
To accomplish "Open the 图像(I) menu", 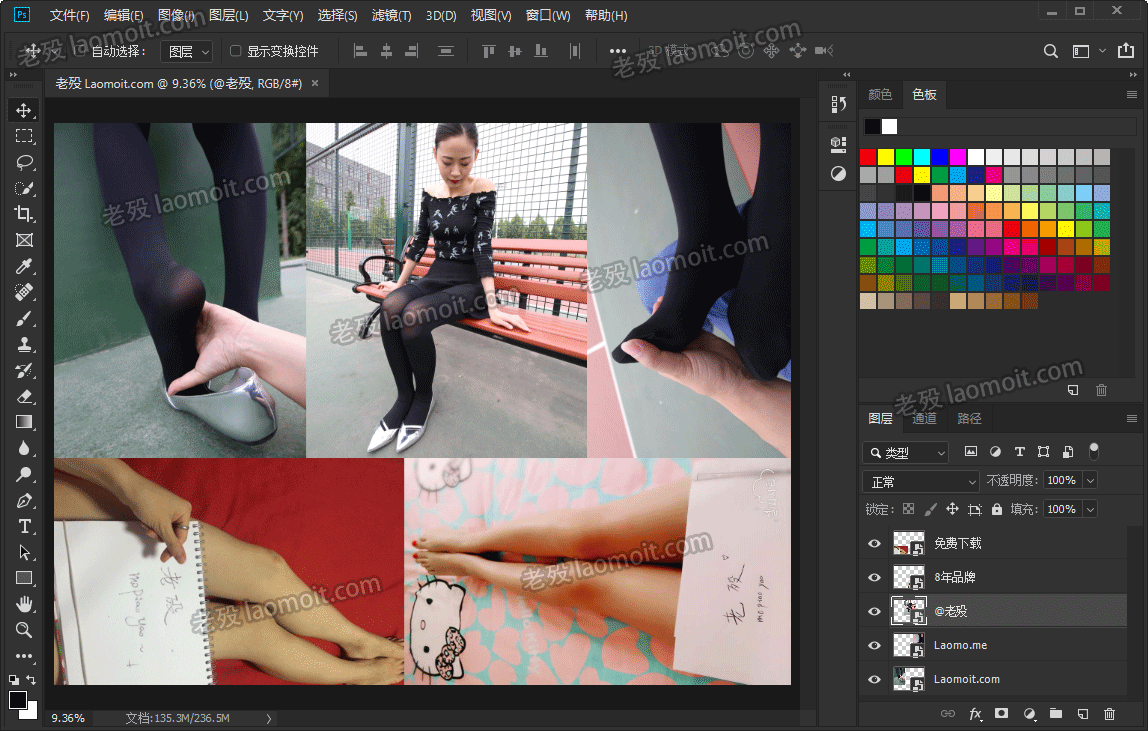I will (176, 15).
